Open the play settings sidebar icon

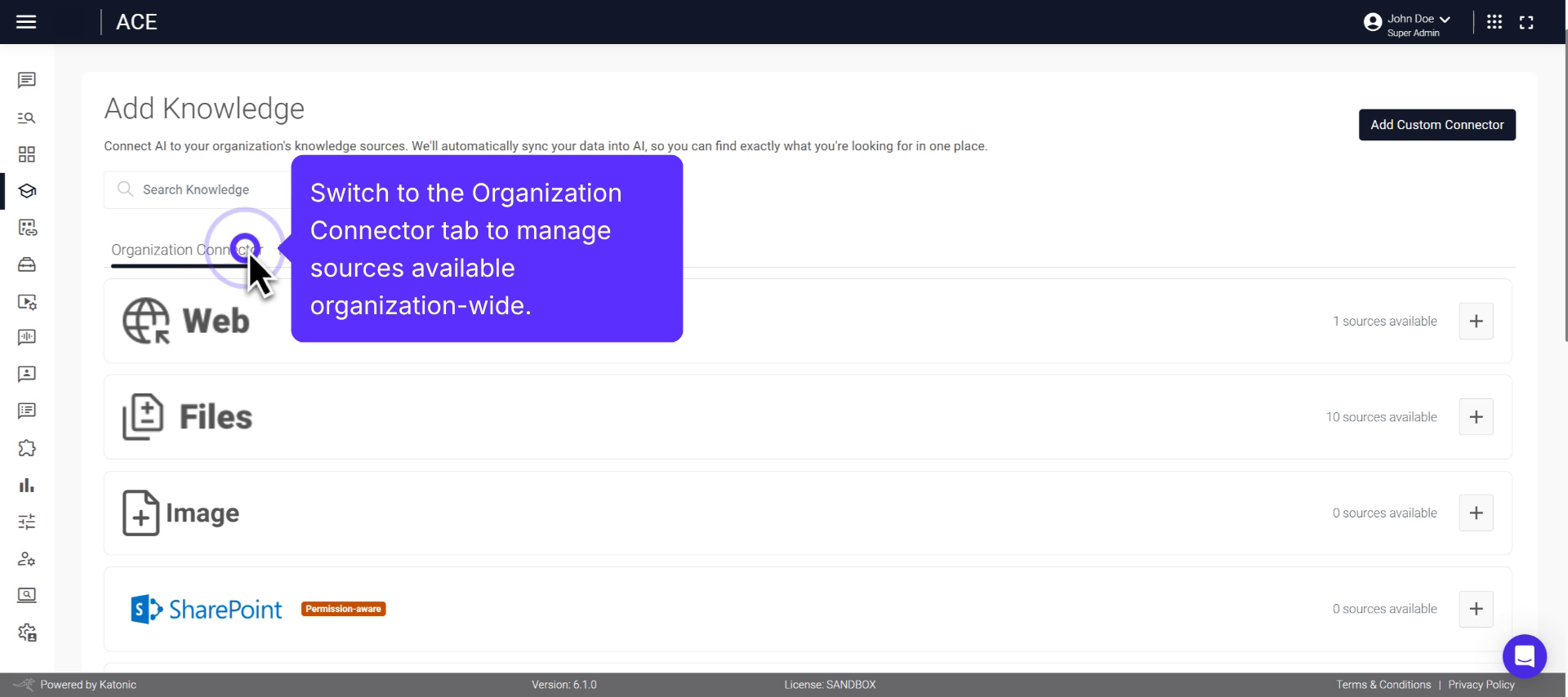pos(27,302)
